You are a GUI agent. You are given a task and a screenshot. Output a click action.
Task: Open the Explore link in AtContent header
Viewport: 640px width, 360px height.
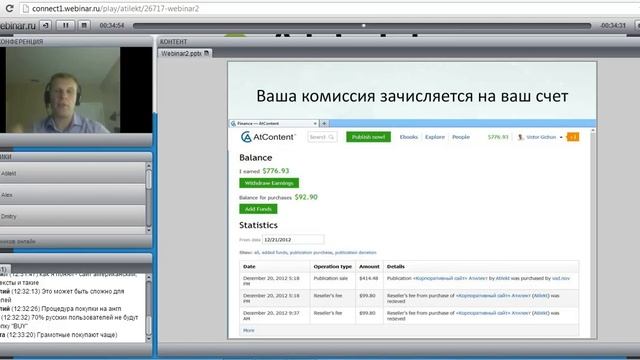click(435, 137)
